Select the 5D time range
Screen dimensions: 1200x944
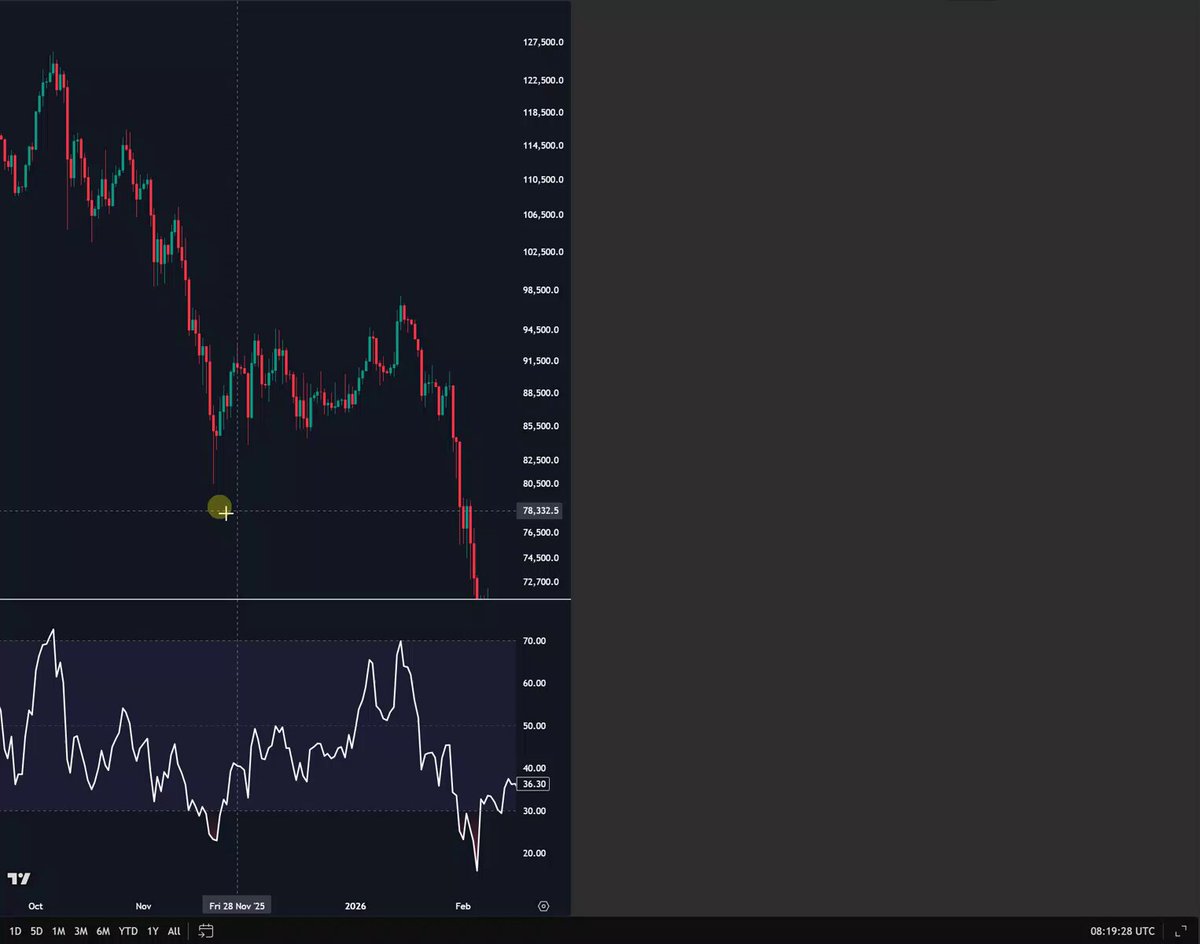click(x=36, y=931)
